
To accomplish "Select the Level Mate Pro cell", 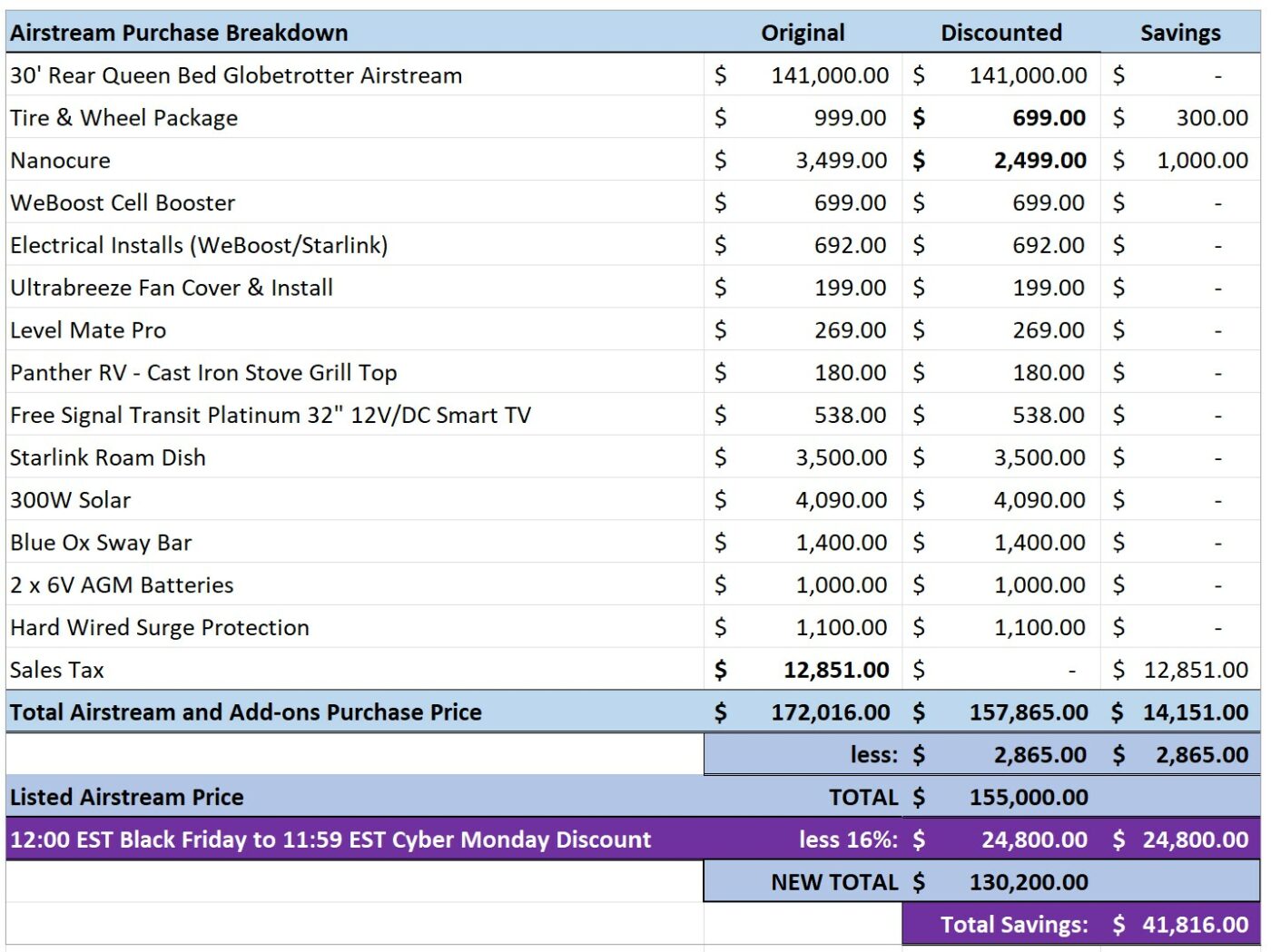I will pos(88,330).
